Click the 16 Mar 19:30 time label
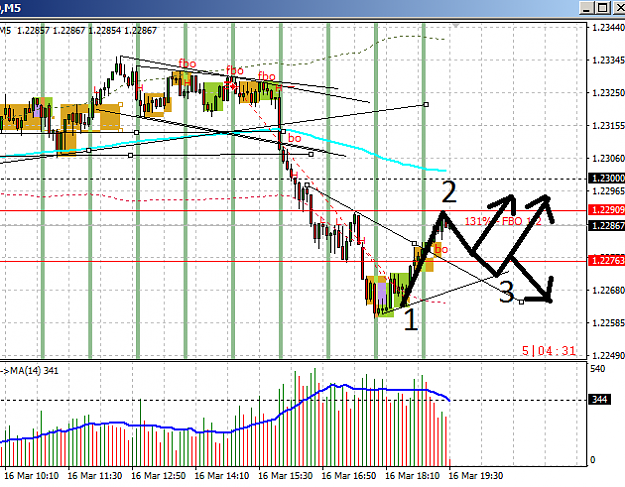This screenshot has height=487, width=625. (x=476, y=476)
